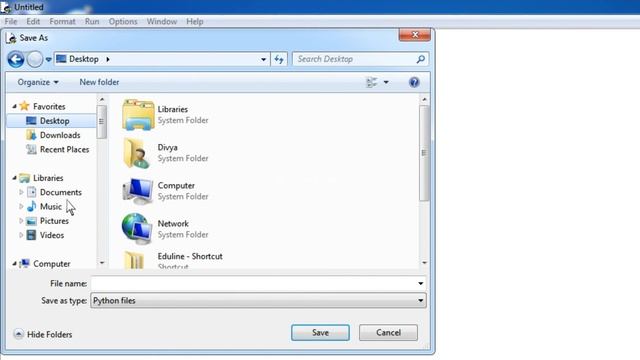
Task: Click the blue help icon
Action: (x=414, y=82)
